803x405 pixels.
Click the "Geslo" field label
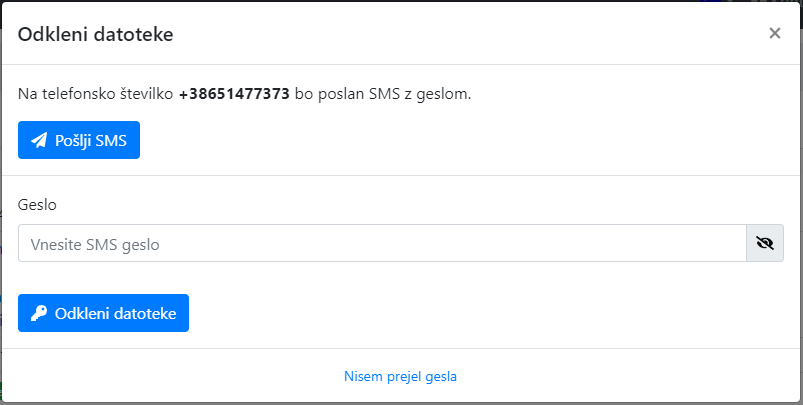click(37, 204)
